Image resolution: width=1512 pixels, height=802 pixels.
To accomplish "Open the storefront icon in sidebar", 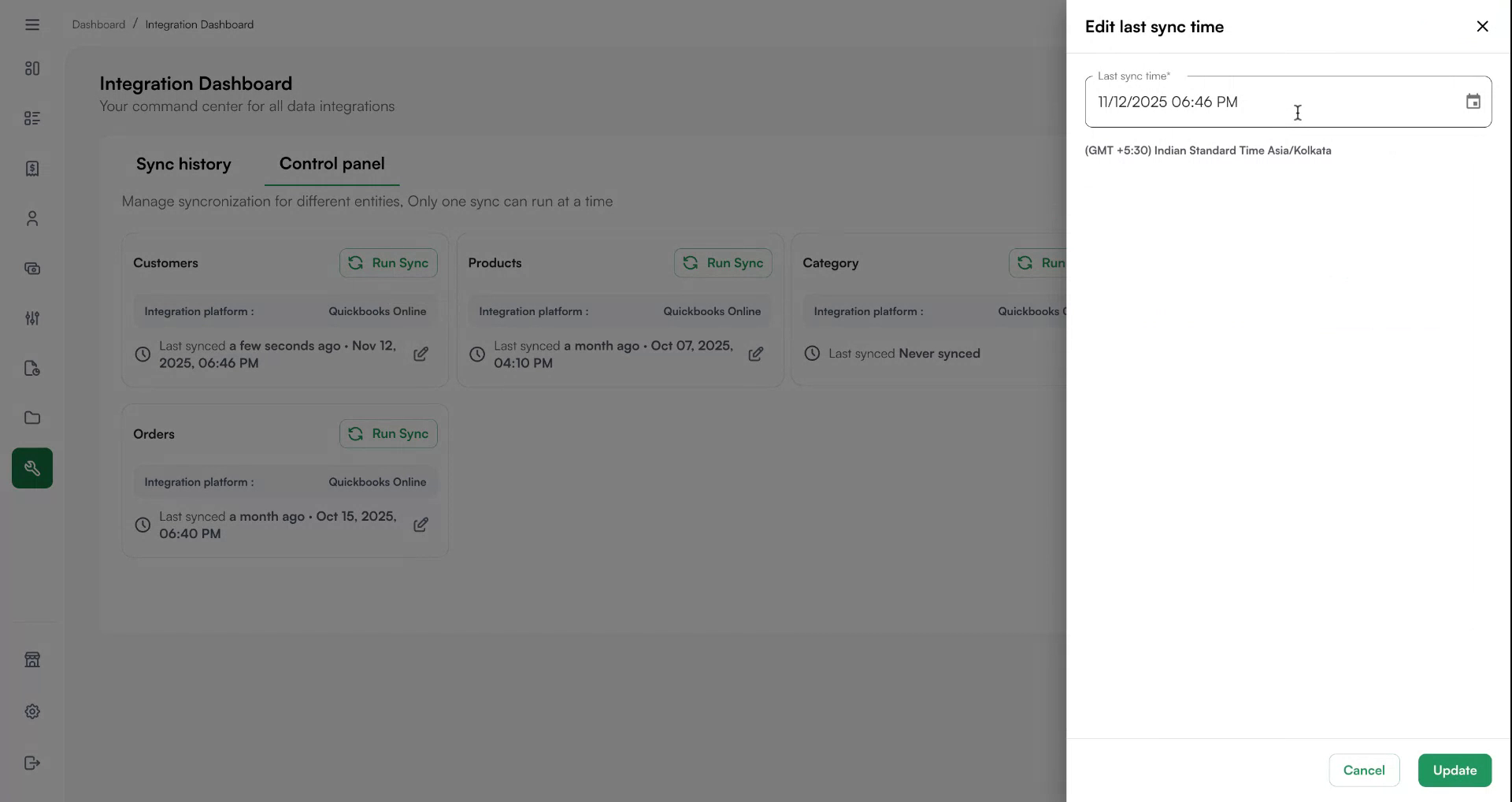I will (31, 659).
